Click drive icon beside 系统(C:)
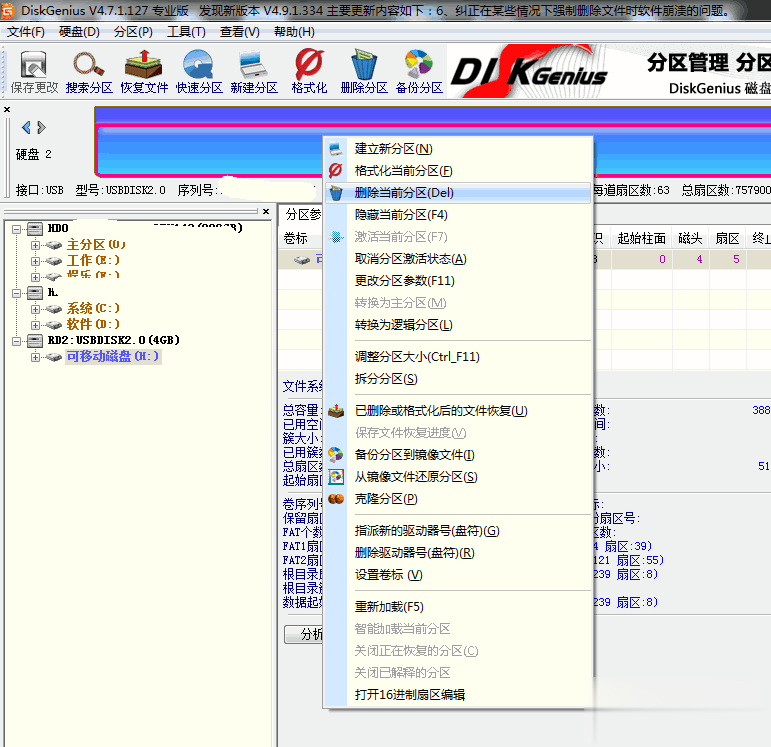 [x=53, y=309]
